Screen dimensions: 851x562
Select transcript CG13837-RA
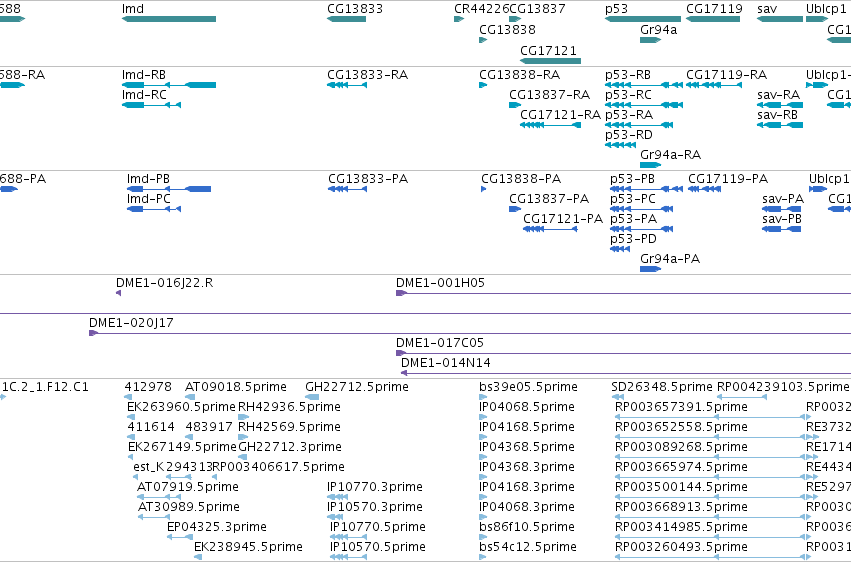515,105
